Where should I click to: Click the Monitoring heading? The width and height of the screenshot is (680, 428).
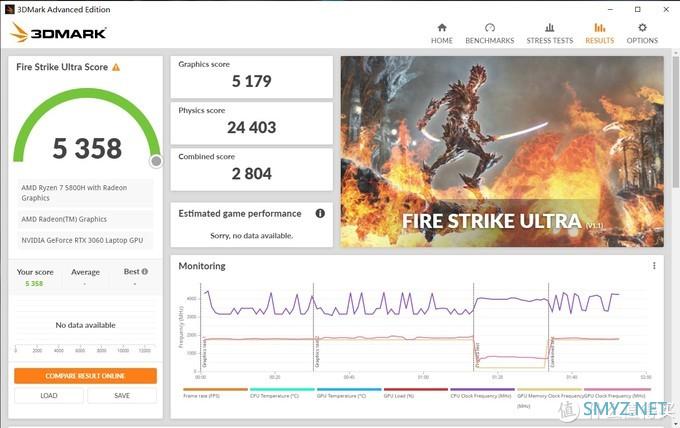click(202, 266)
